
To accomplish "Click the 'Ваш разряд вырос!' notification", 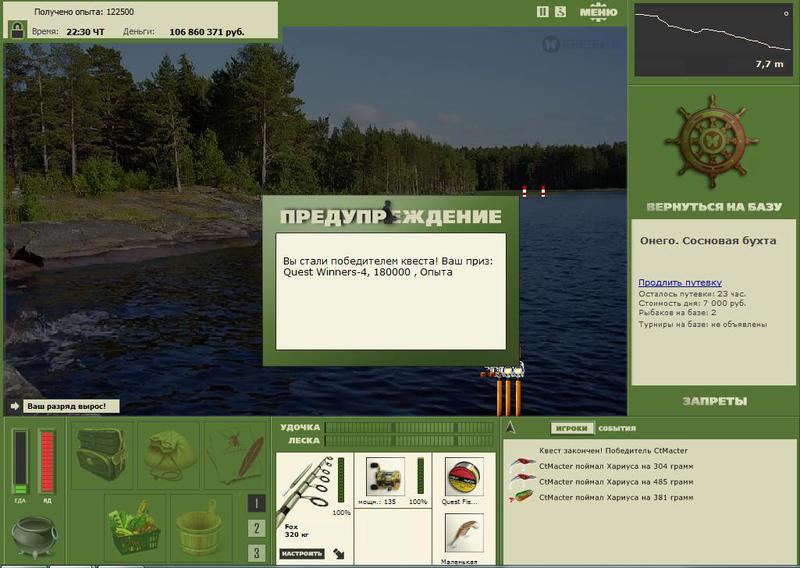I will click(71, 406).
